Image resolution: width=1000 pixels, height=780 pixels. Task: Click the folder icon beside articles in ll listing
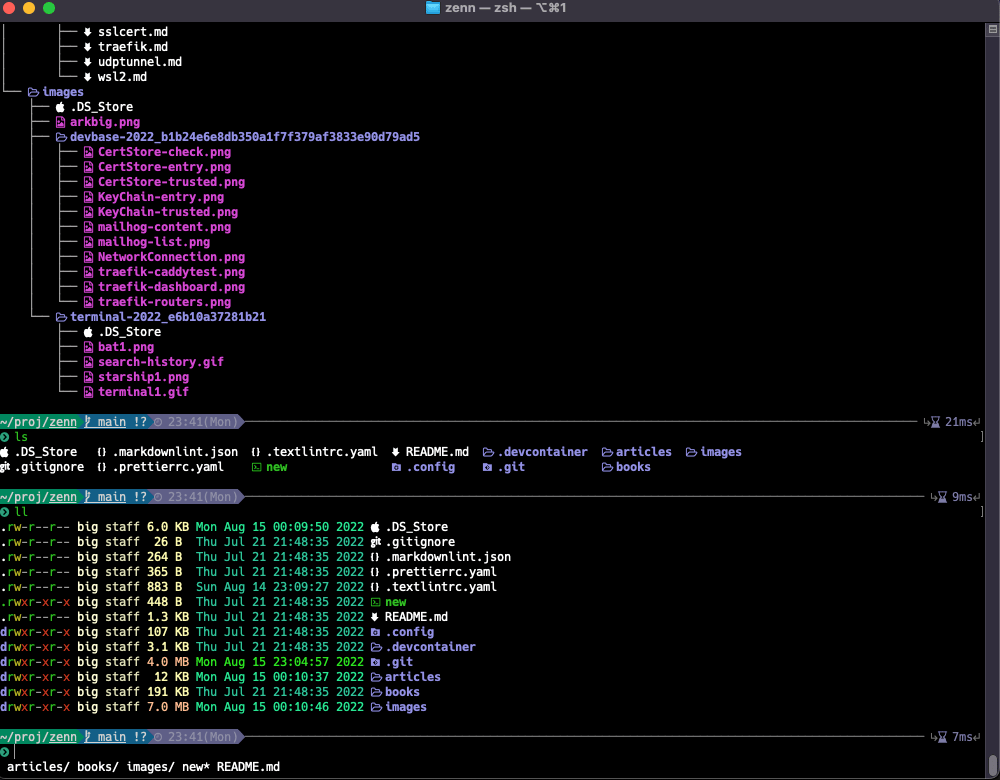(x=376, y=677)
